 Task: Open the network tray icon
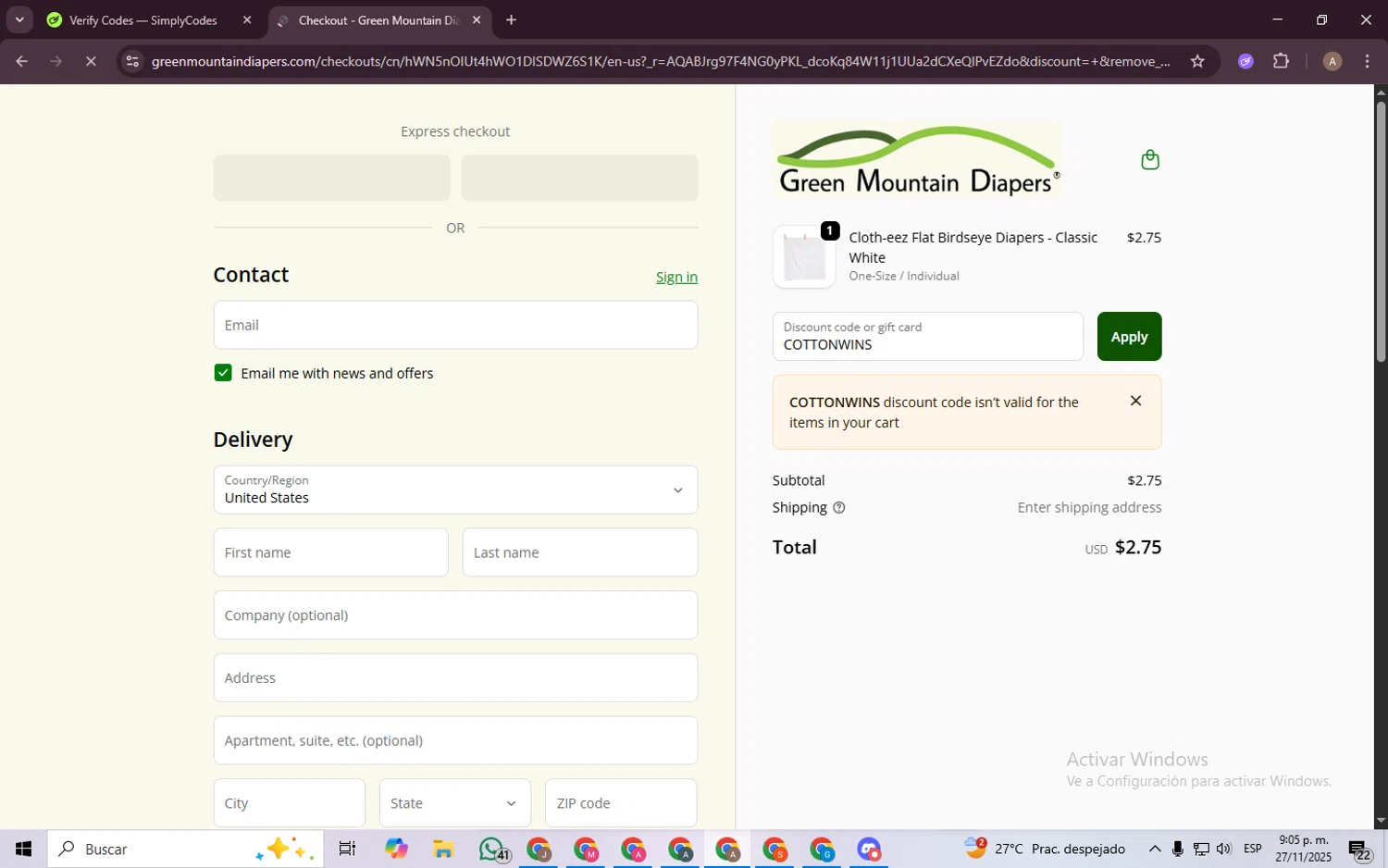[1201, 849]
